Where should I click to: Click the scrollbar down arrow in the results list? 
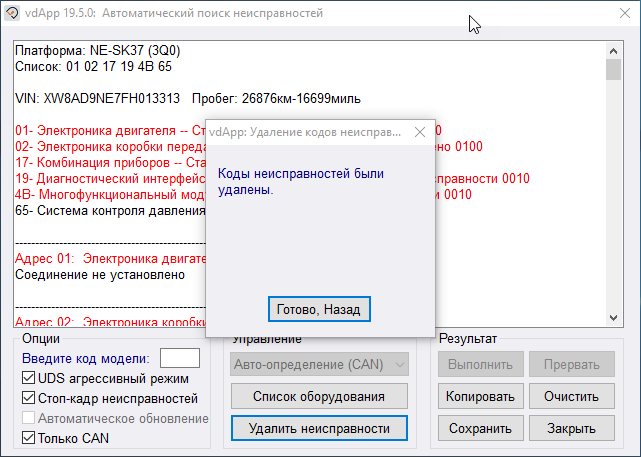pos(614,316)
